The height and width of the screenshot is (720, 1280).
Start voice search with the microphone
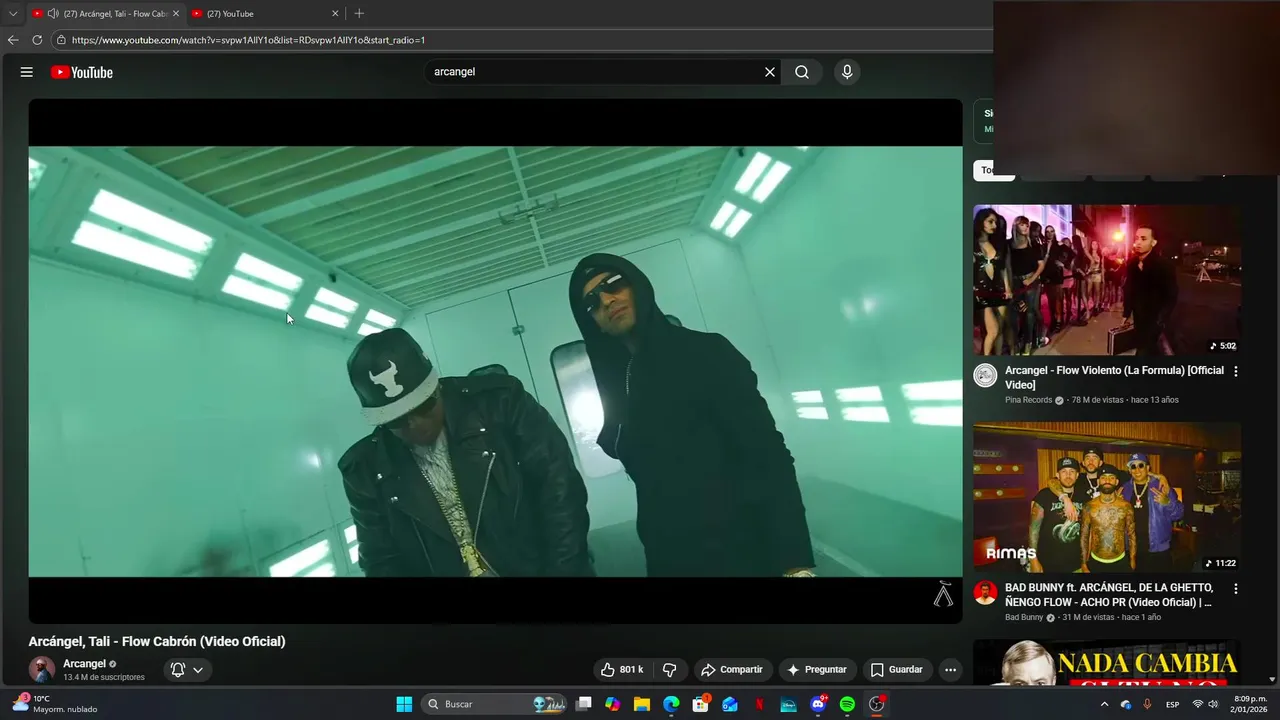(847, 72)
